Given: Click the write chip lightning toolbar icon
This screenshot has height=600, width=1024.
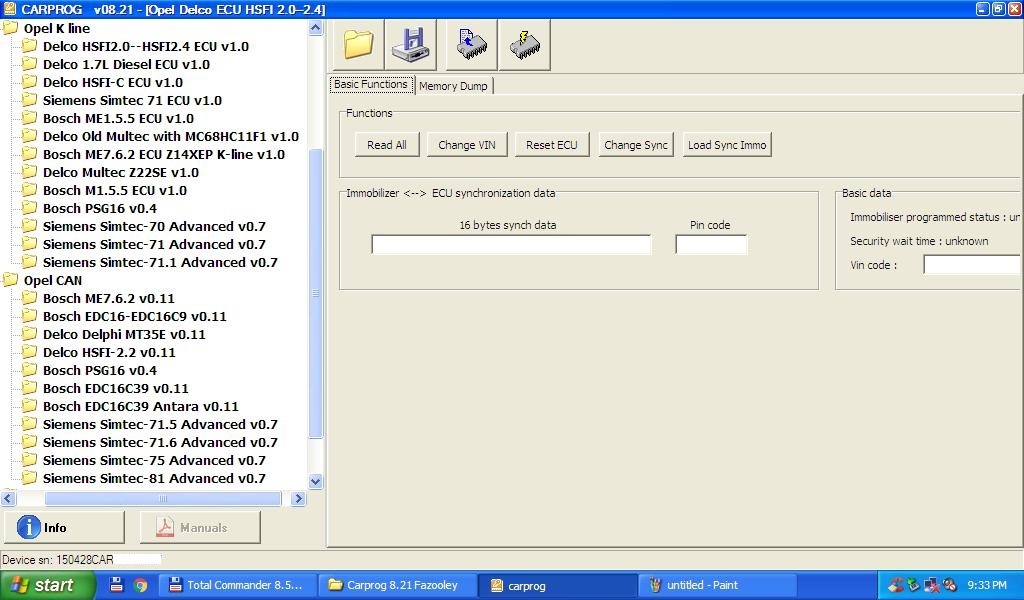Looking at the screenshot, I should point(524,44).
